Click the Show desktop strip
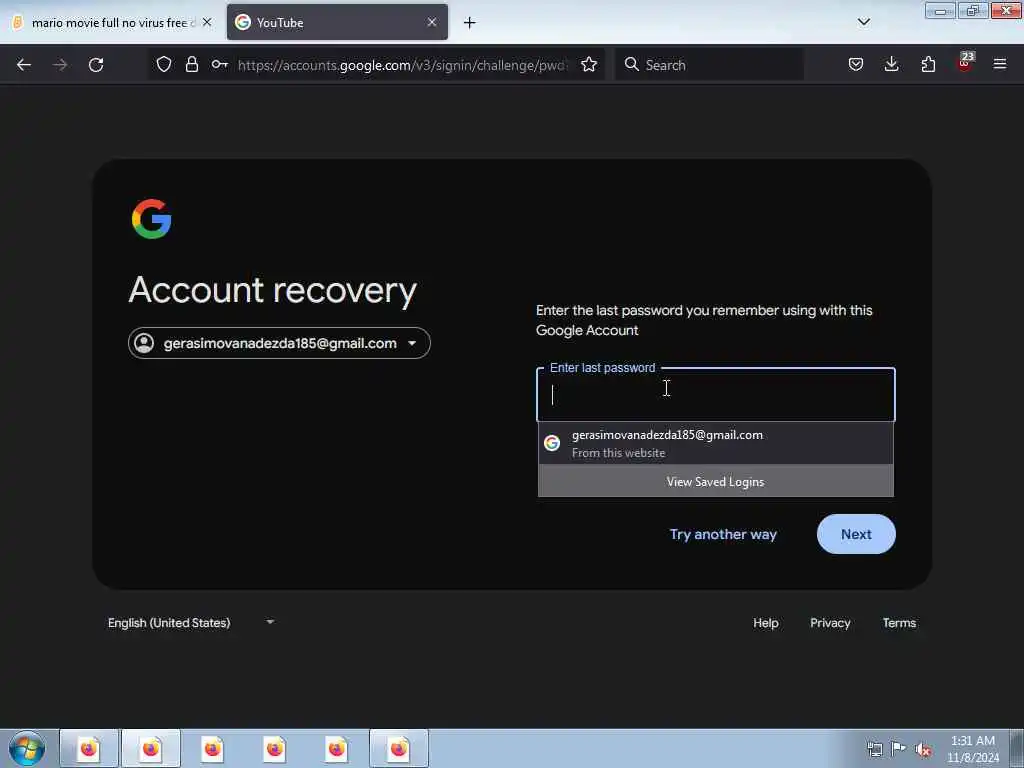Image resolution: width=1024 pixels, height=768 pixels. click(x=1017, y=748)
